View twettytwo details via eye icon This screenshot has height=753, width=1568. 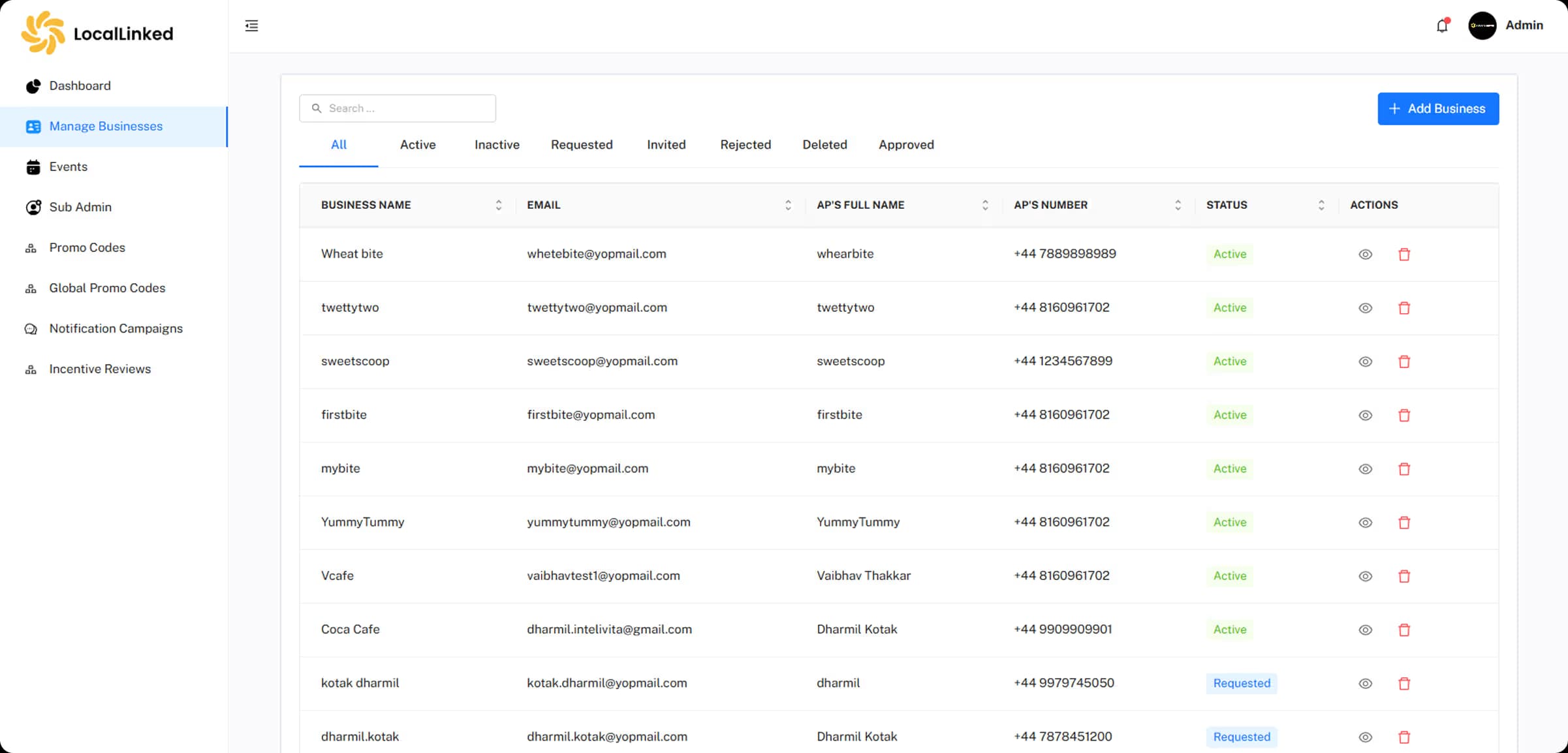coord(1365,308)
